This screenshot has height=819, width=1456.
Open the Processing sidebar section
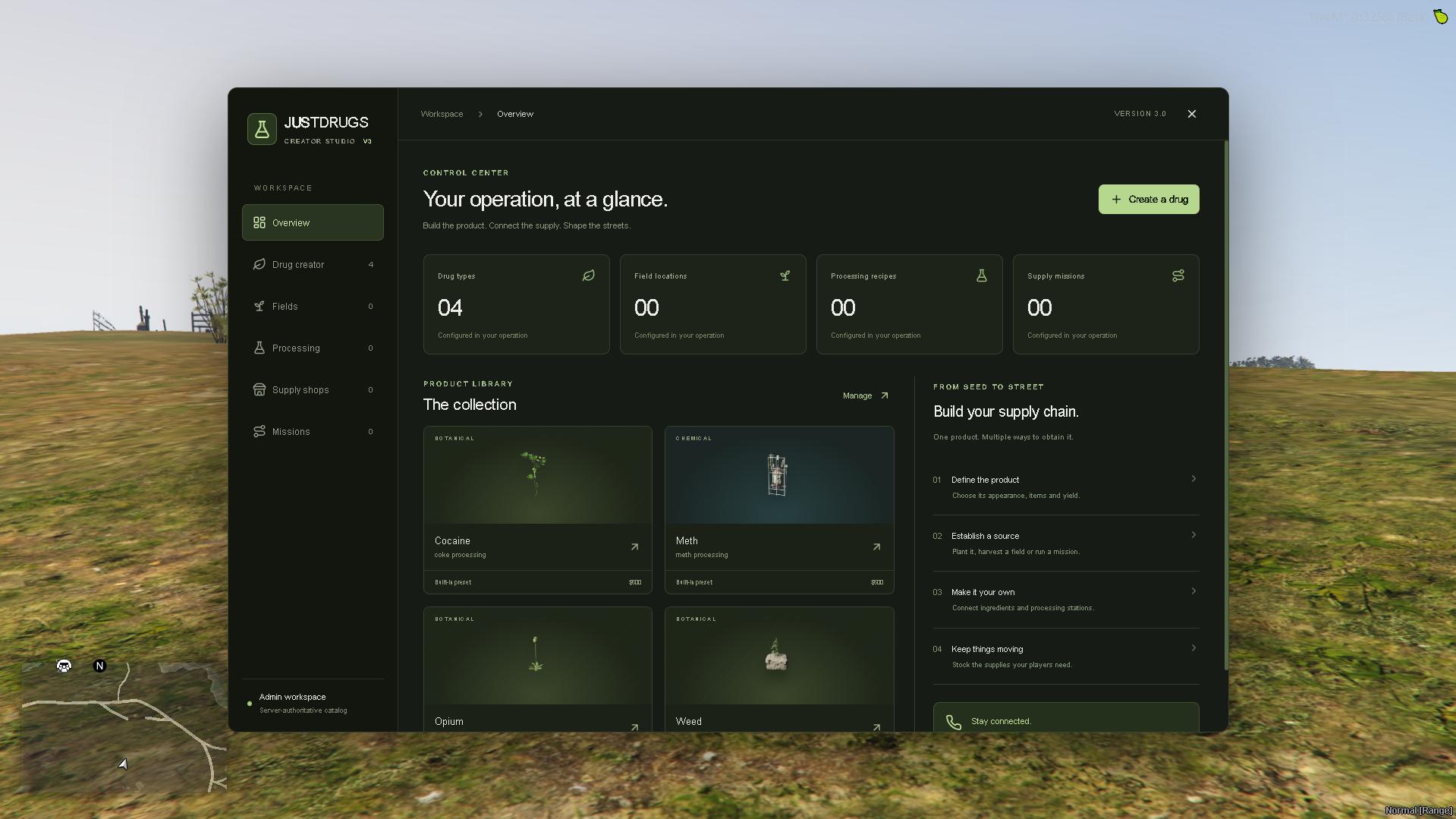pyautogui.click(x=313, y=348)
